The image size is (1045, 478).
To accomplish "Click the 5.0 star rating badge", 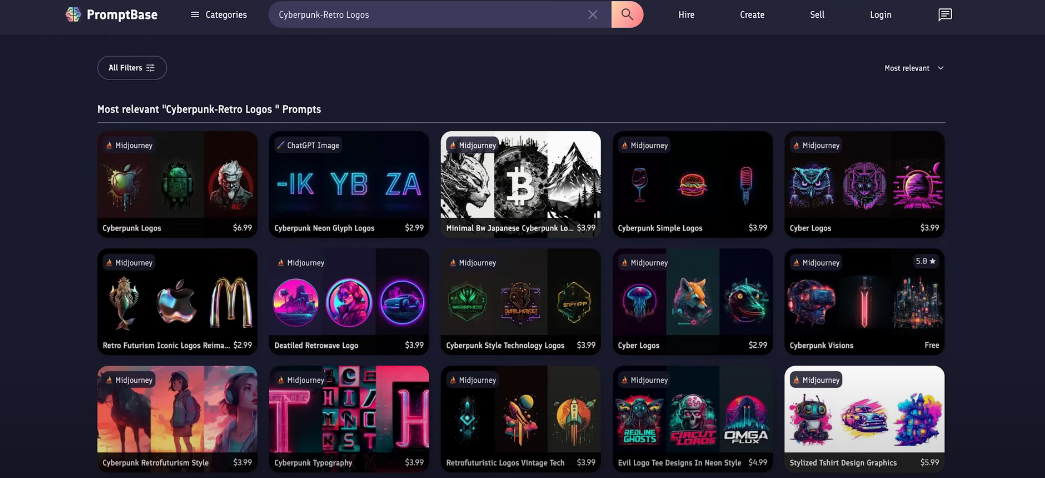I will pyautogui.click(x=926, y=261).
